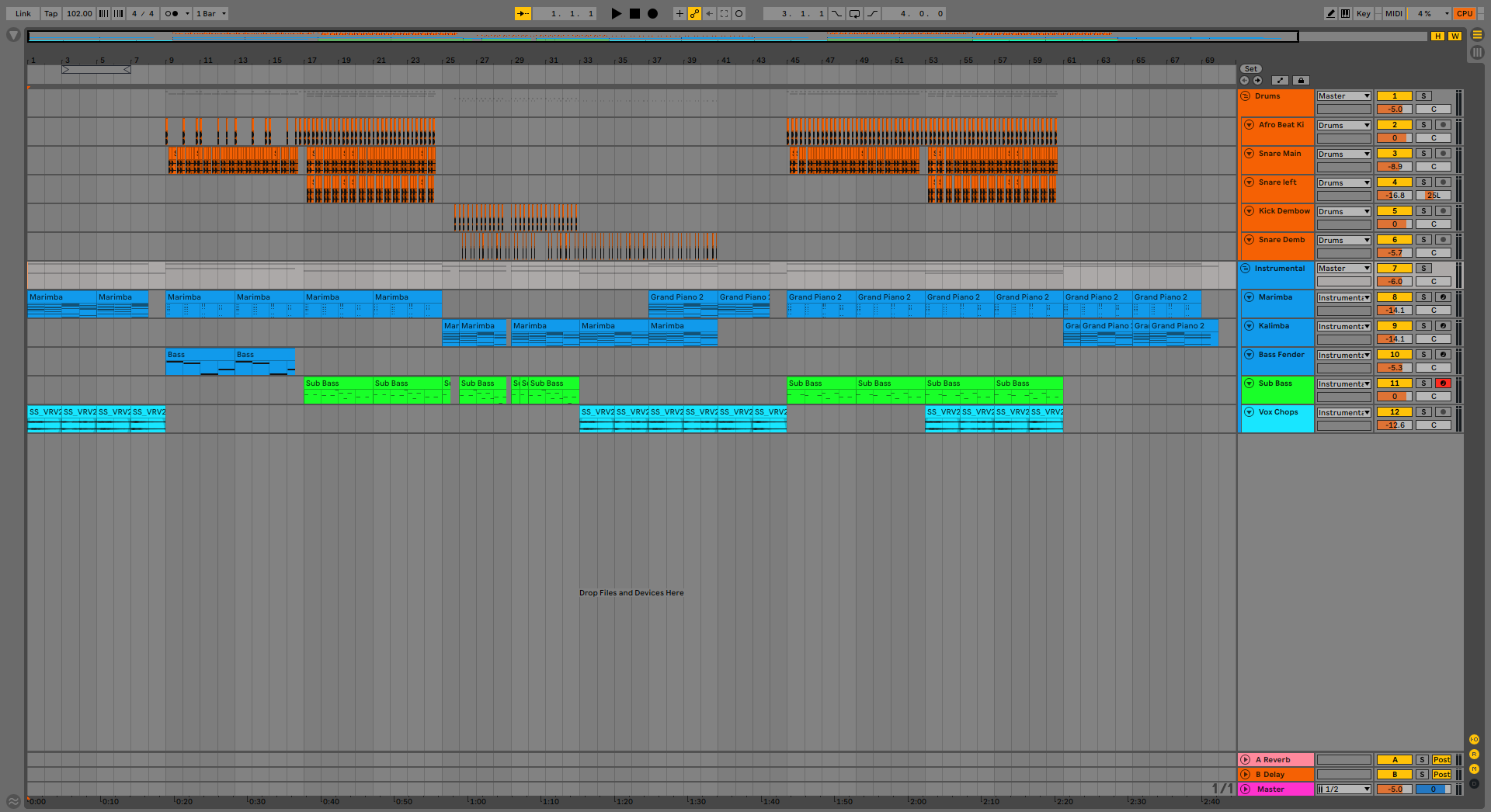Toggle the Returns section show button
Viewport: 1491px width, 812px height.
(1474, 755)
